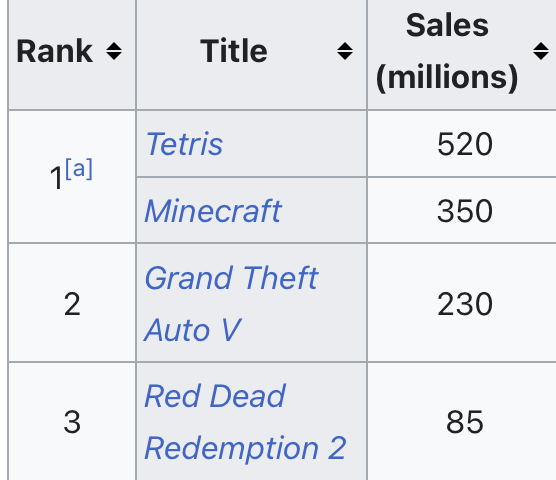Sort table by Title column arrows
The image size is (556, 480).
[x=345, y=51]
